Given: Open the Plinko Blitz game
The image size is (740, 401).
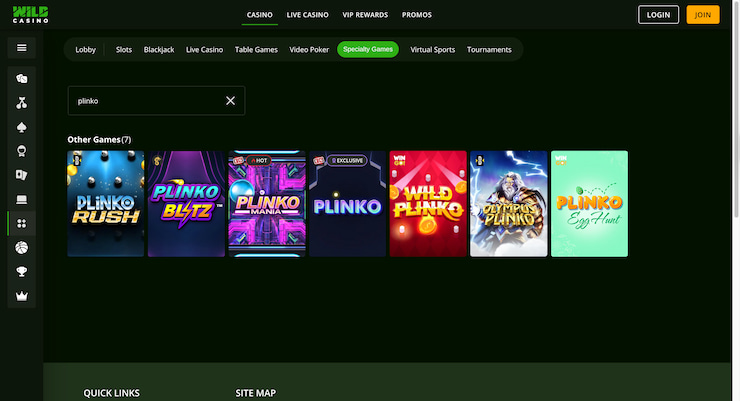Looking at the screenshot, I should [186, 204].
